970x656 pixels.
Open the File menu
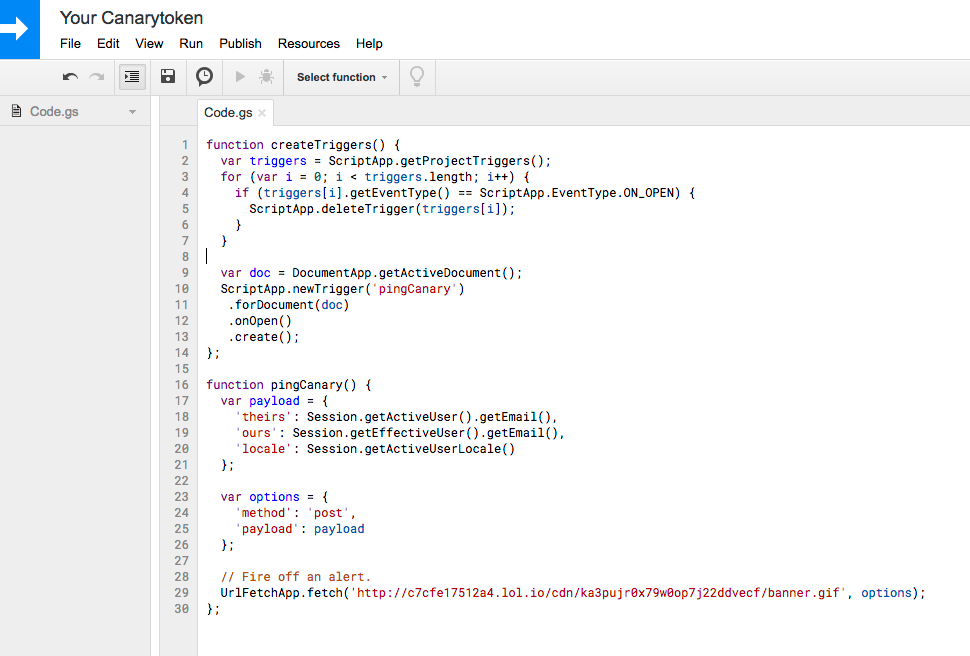tap(70, 43)
